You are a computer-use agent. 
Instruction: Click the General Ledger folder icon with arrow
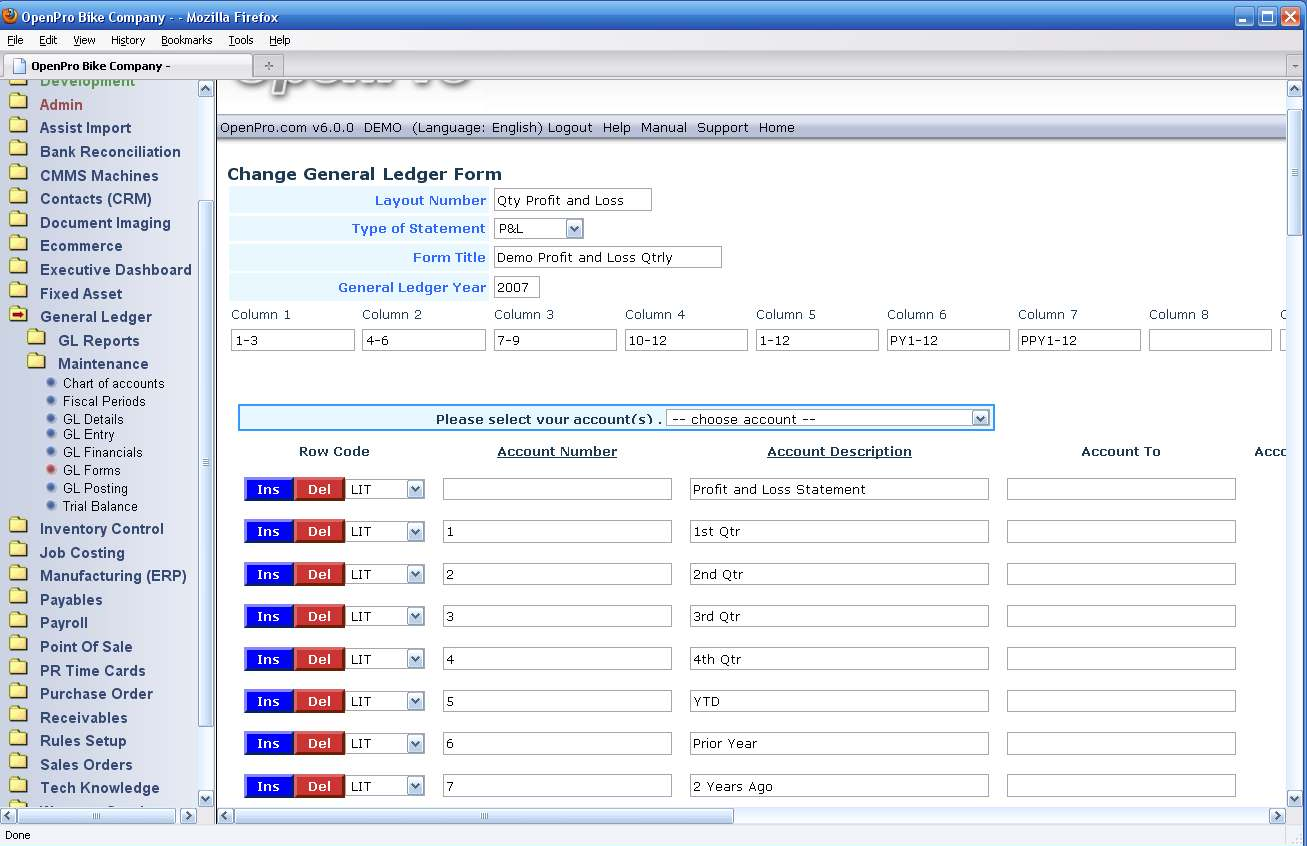(18, 315)
